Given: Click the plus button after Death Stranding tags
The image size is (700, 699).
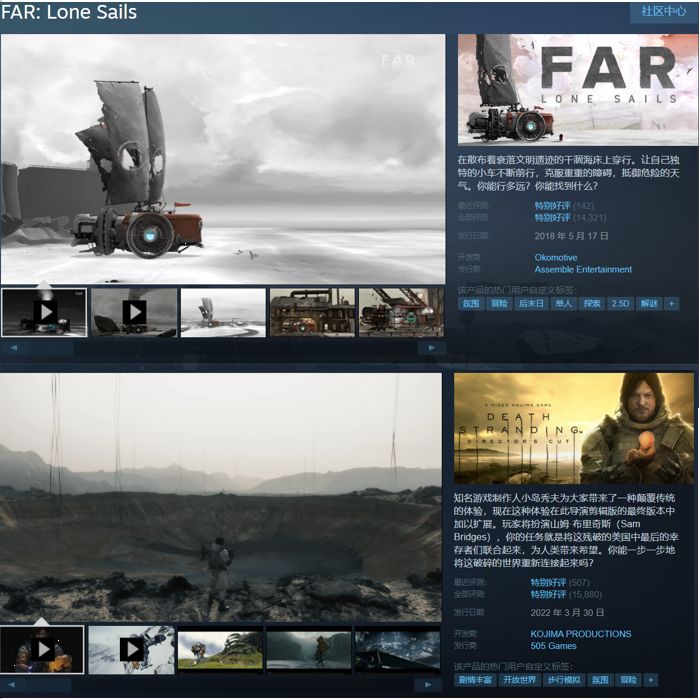Looking at the screenshot, I should tap(651, 680).
